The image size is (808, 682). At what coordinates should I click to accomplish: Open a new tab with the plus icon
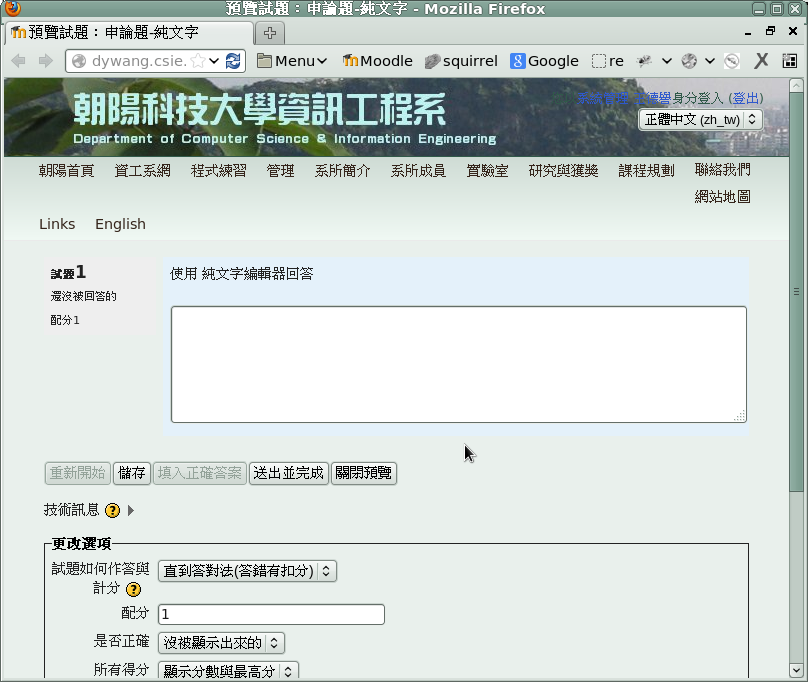(x=271, y=33)
